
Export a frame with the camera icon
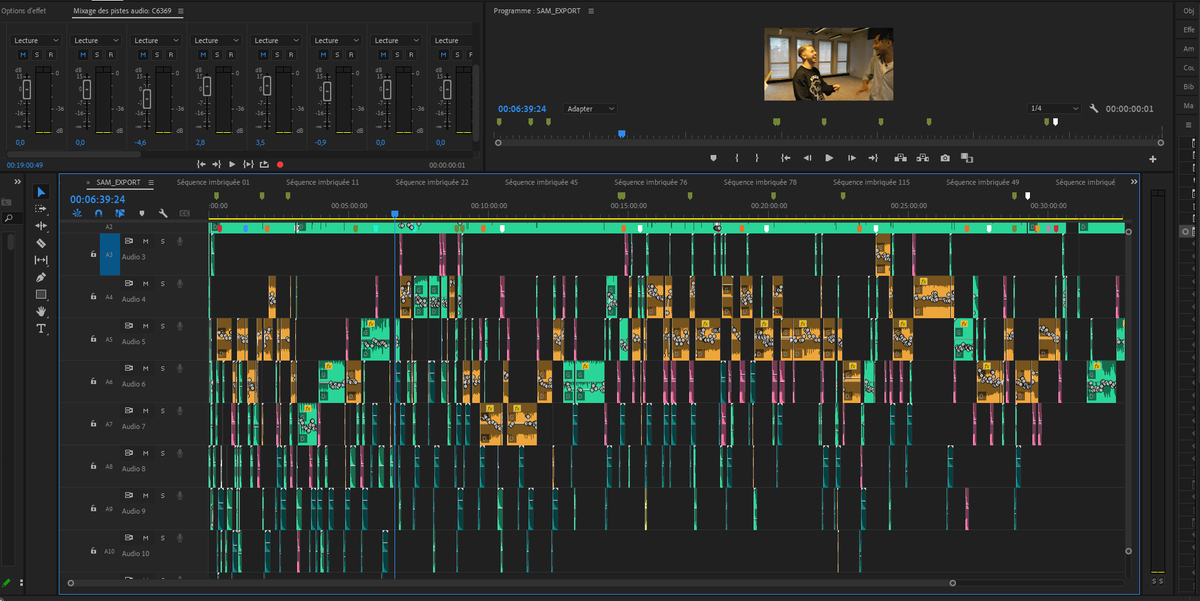pyautogui.click(x=945, y=158)
